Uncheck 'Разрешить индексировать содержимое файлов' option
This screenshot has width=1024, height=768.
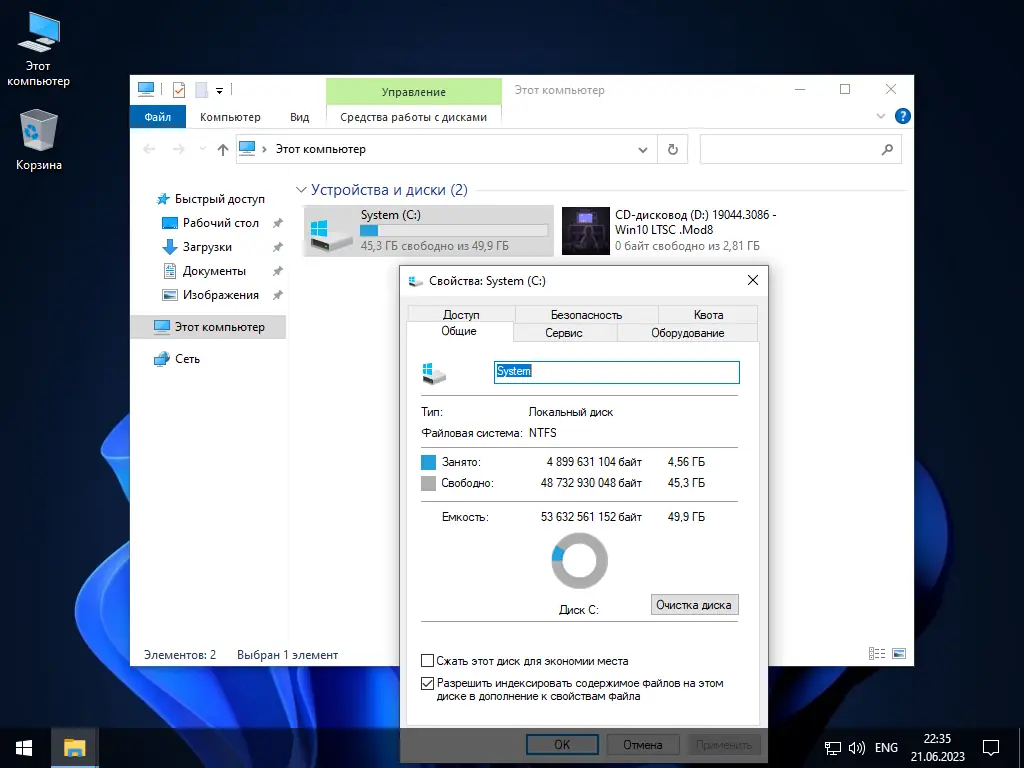427,683
